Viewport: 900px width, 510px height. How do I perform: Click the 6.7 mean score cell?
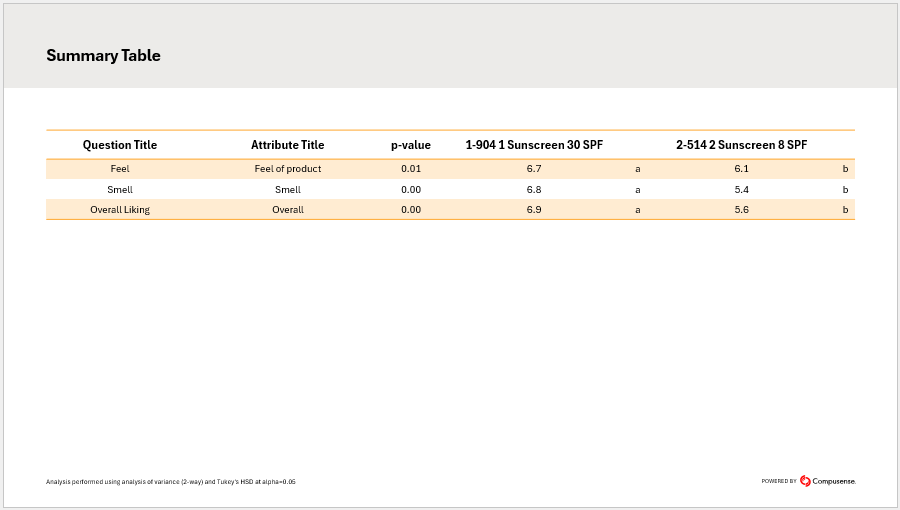(x=534, y=169)
